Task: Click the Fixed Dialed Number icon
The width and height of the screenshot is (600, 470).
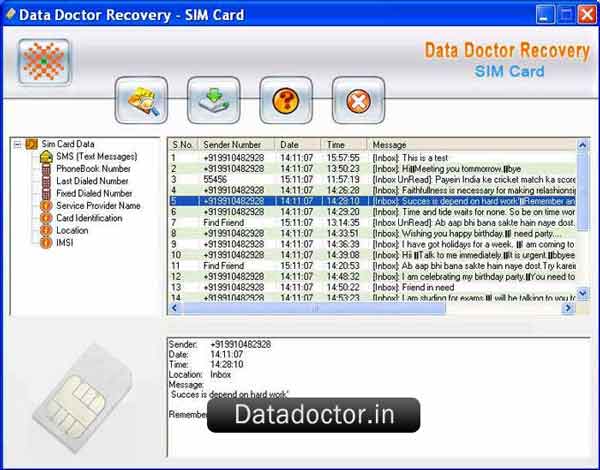Action: (46, 193)
